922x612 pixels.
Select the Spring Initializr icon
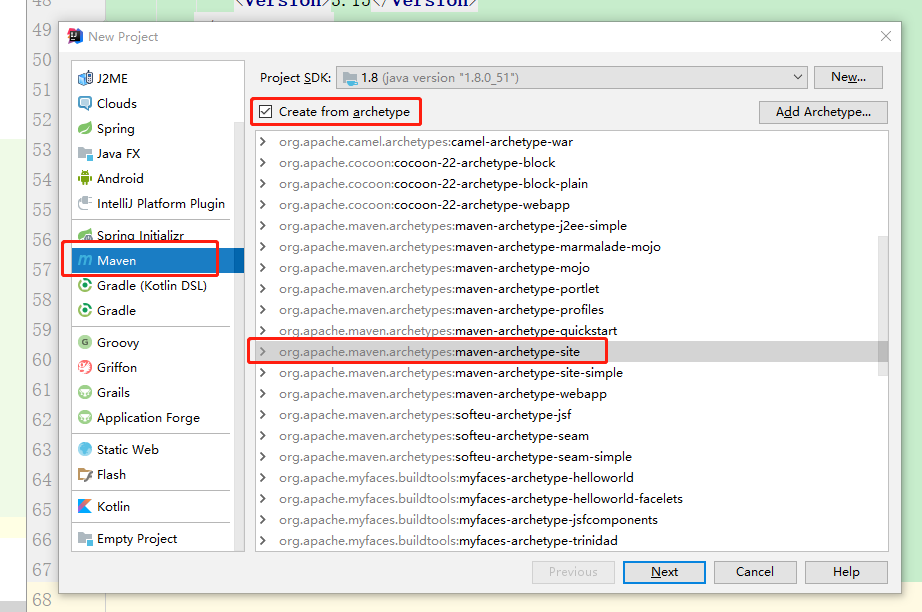(85, 235)
